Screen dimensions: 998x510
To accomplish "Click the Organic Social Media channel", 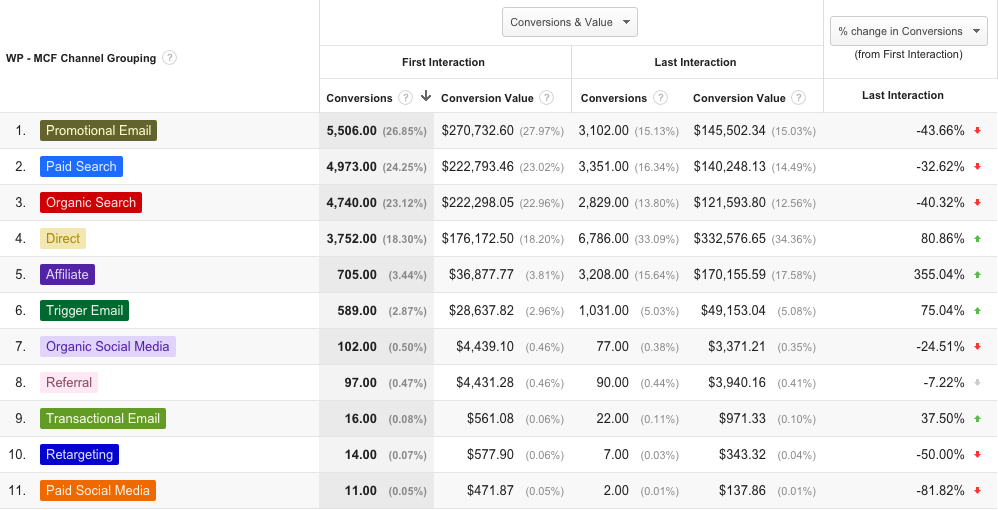I will tap(107, 346).
